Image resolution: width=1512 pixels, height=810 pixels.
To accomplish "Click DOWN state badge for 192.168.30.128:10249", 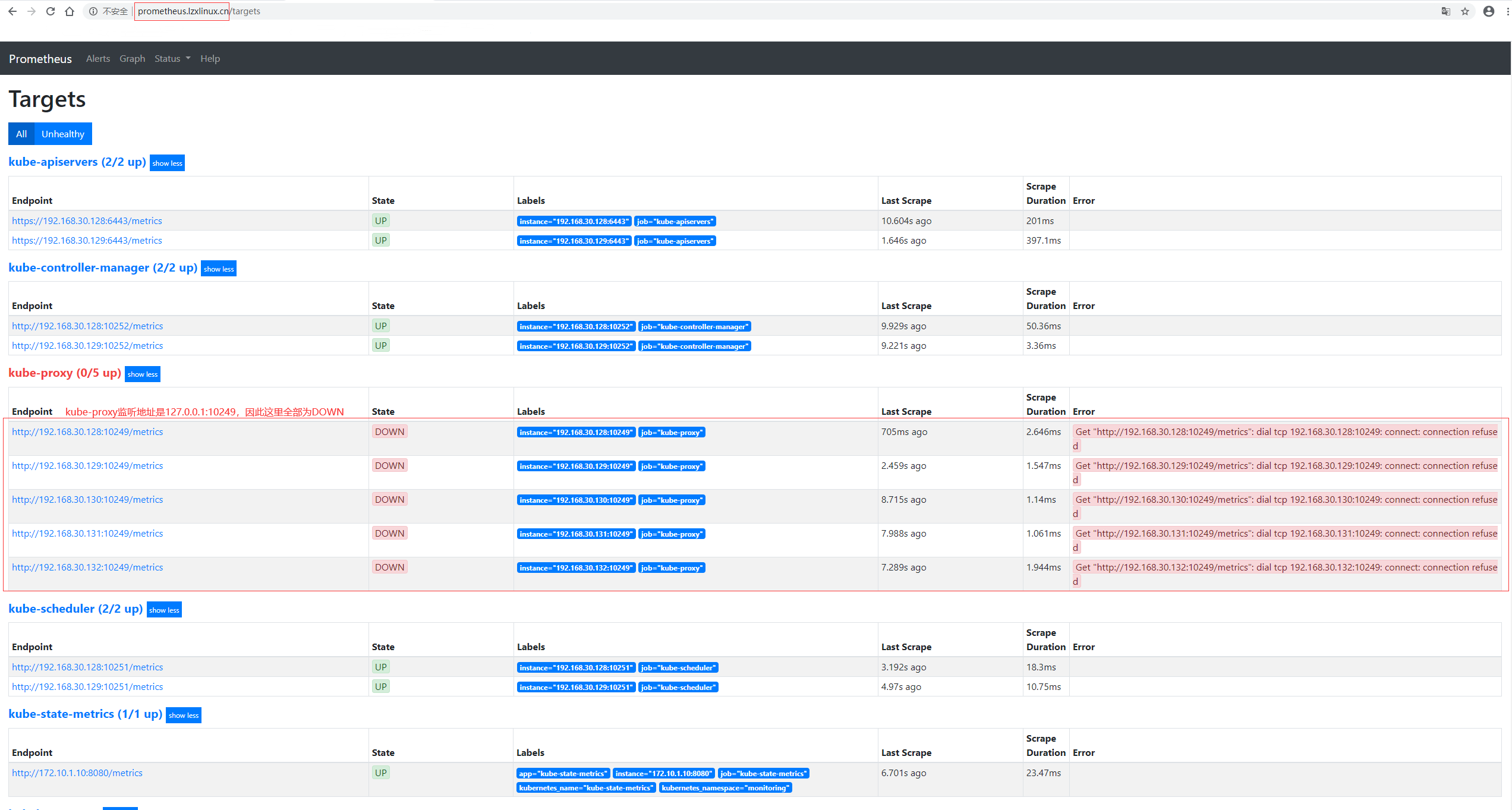I will tap(390, 432).
